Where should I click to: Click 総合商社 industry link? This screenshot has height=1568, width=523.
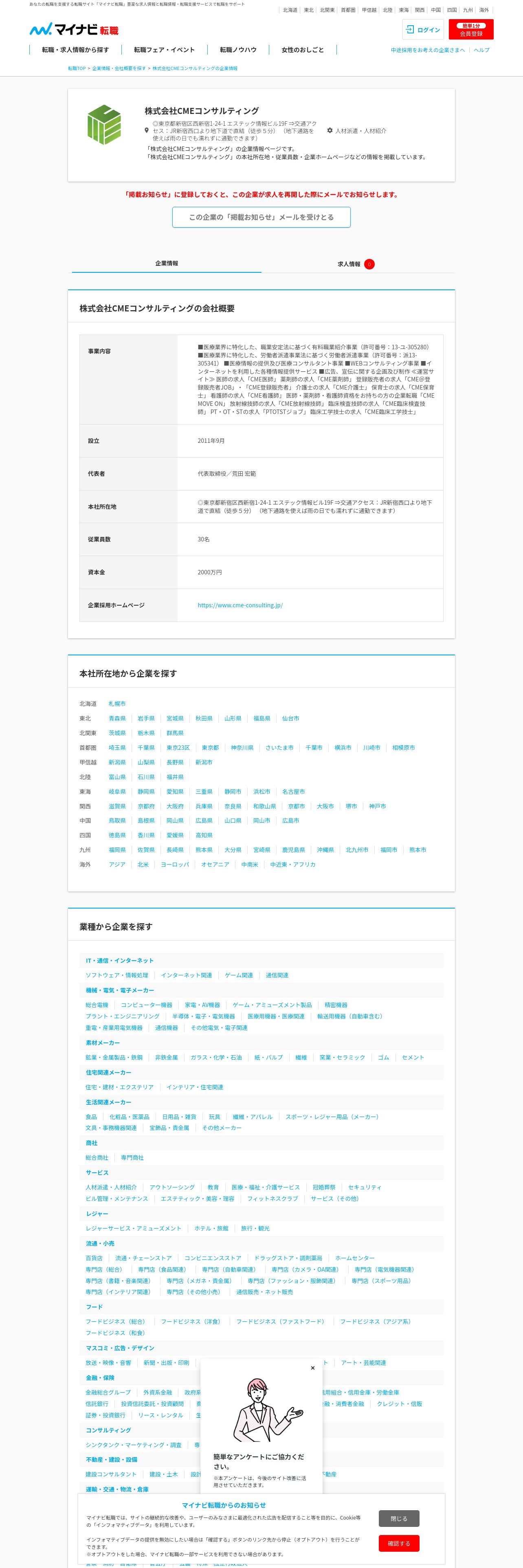[97, 1158]
